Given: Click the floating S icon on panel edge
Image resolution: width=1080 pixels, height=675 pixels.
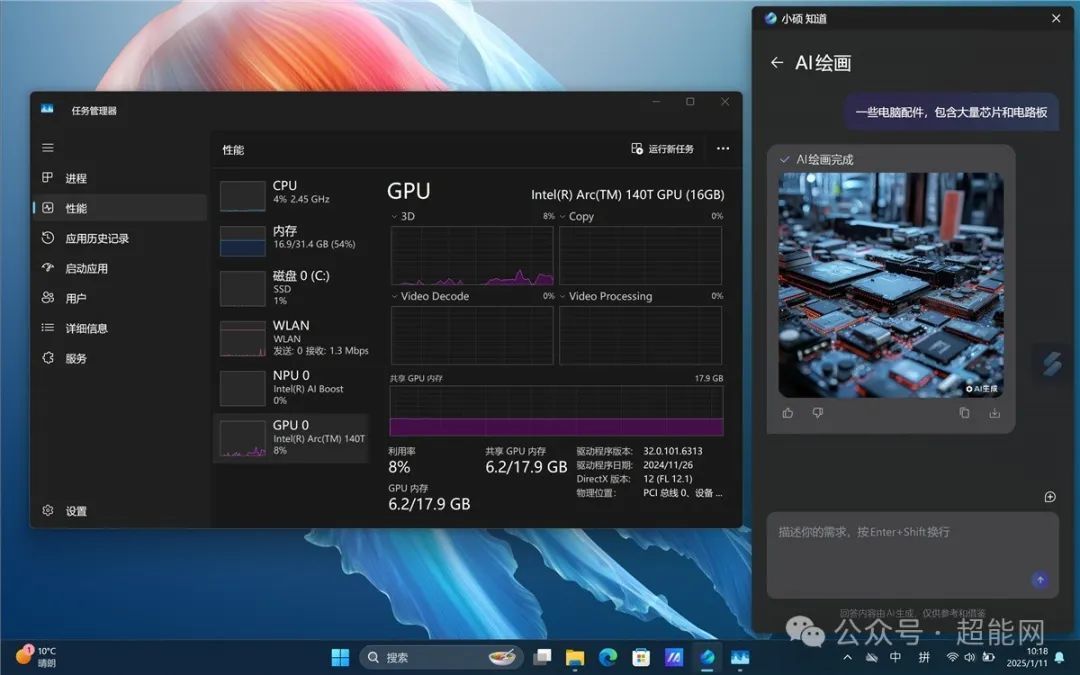Looking at the screenshot, I should 1051,363.
